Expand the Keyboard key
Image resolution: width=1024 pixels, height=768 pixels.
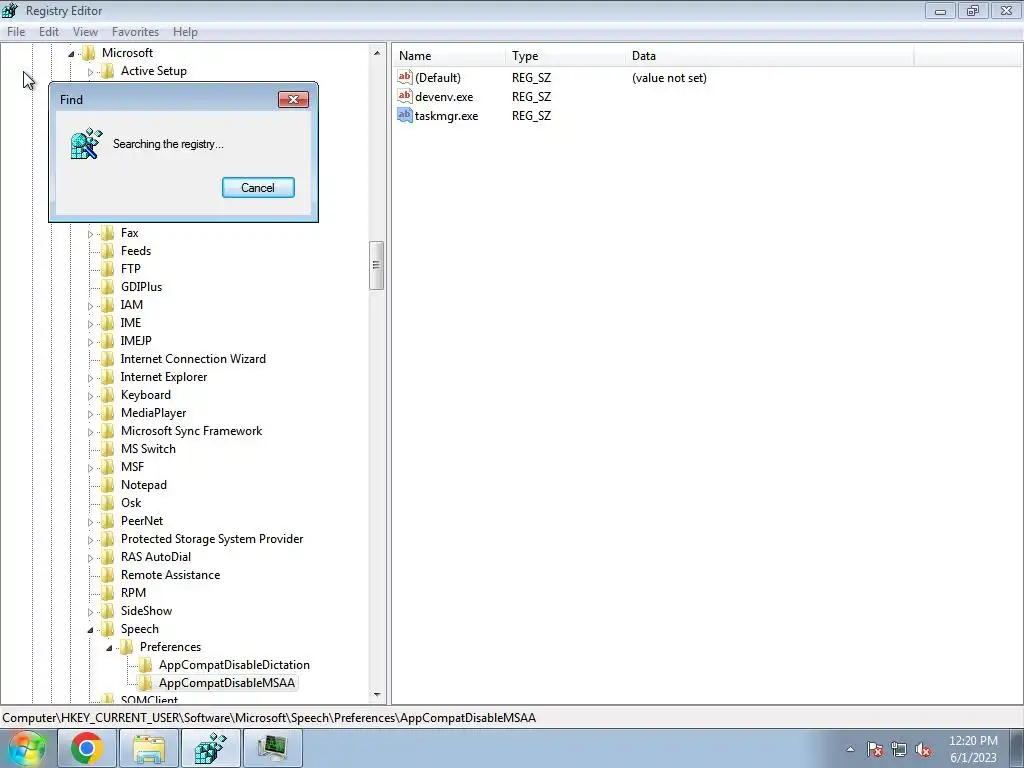90,396
